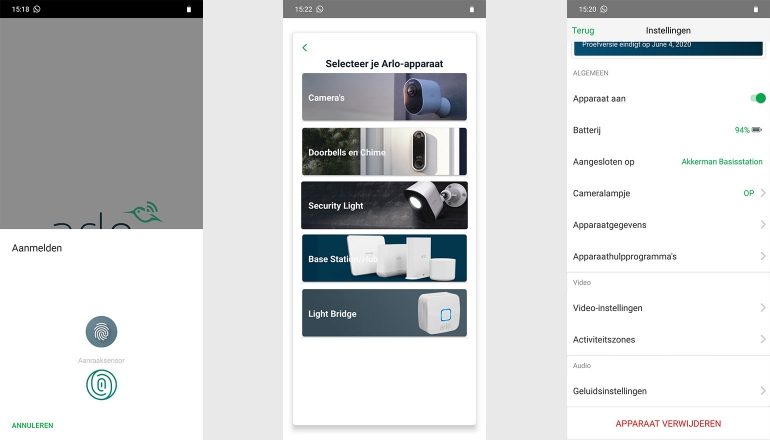770x440 pixels.
Task: Open the Apparaatgegevens row
Action: [x=666, y=225]
